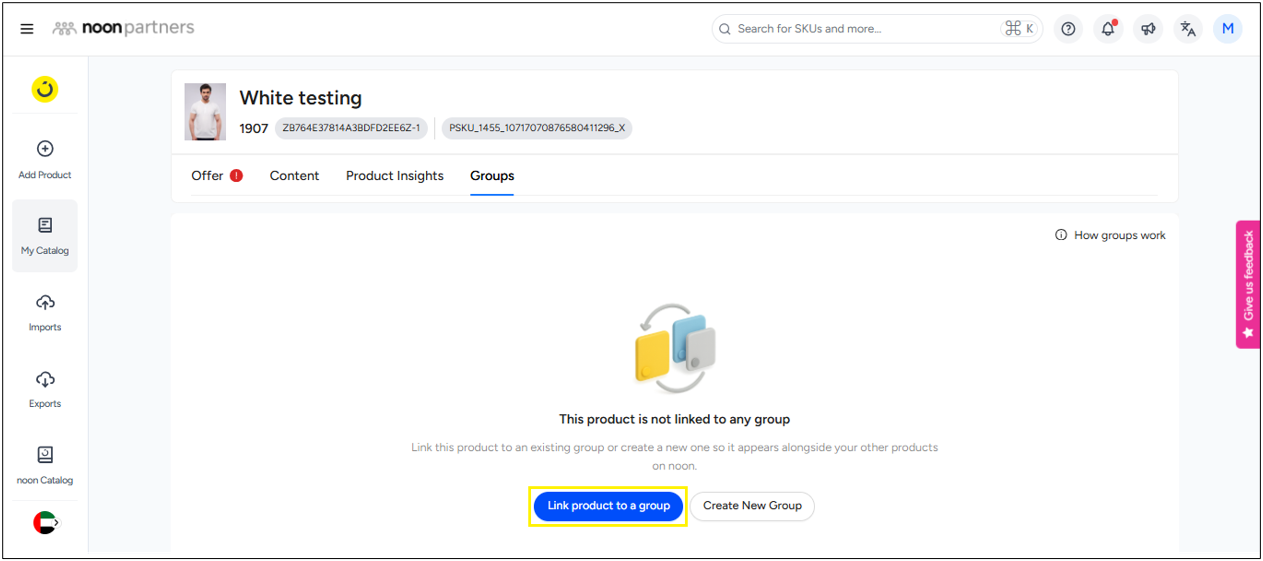Open the notifications bell

pos(1108,29)
